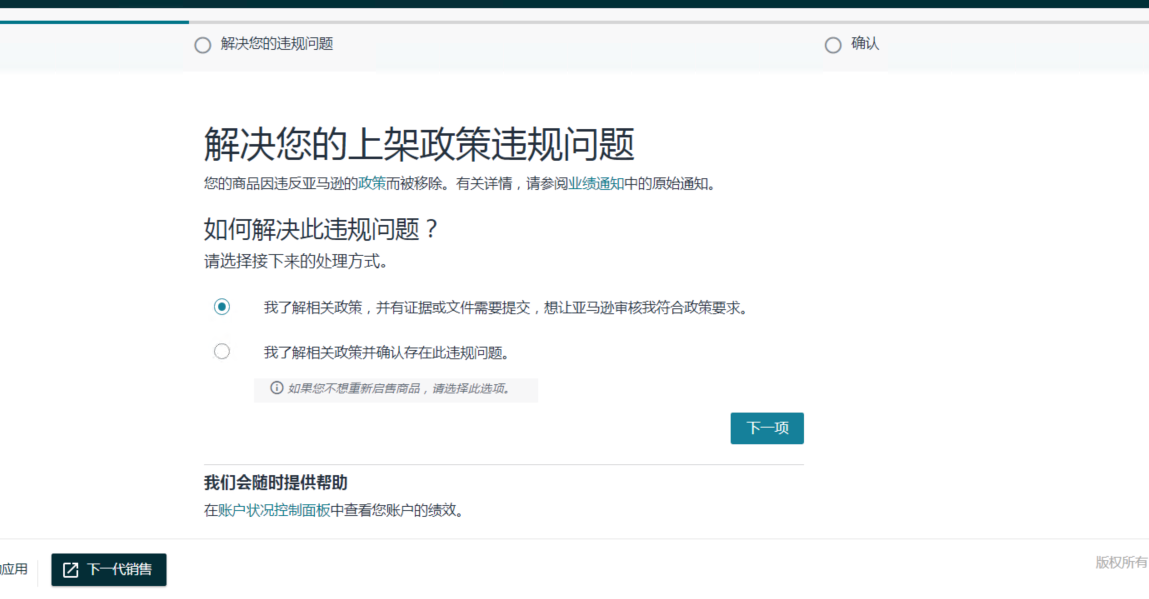The image size is (1149, 599).
Task: Click the text 请选择接下来的处理方式。
Action: pos(297,262)
